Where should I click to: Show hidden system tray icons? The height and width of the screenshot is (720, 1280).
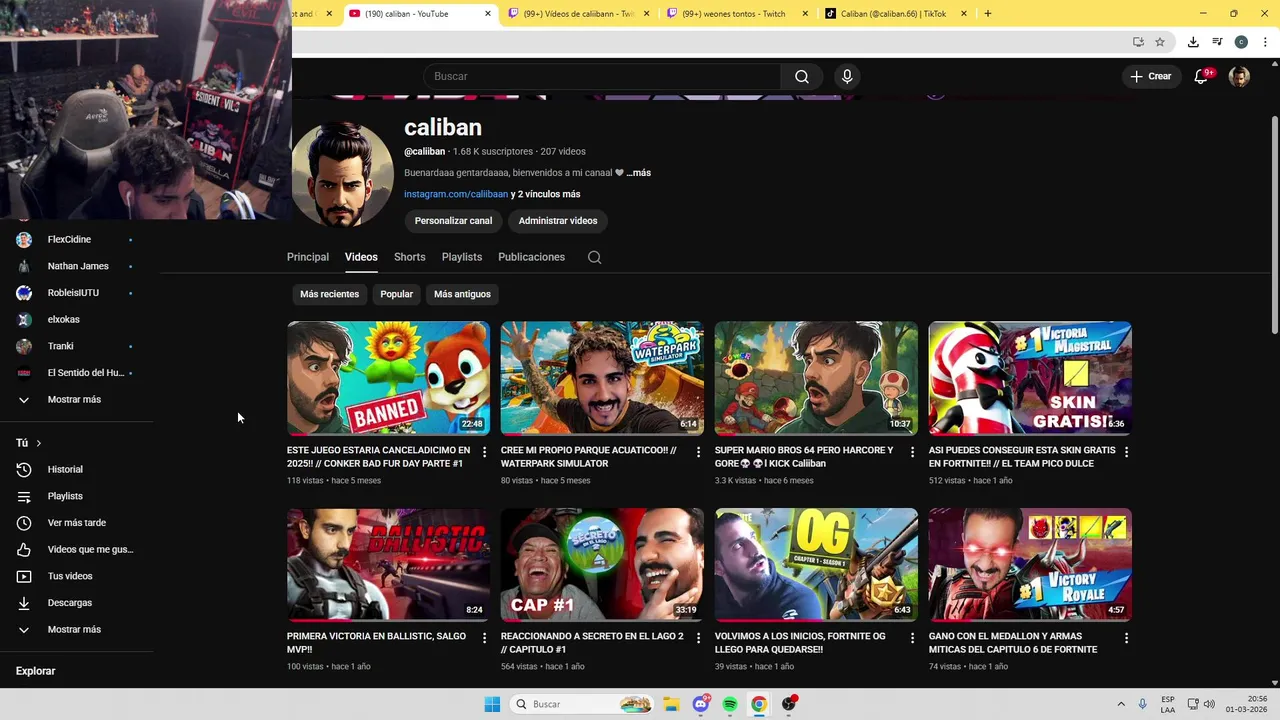(1121, 704)
